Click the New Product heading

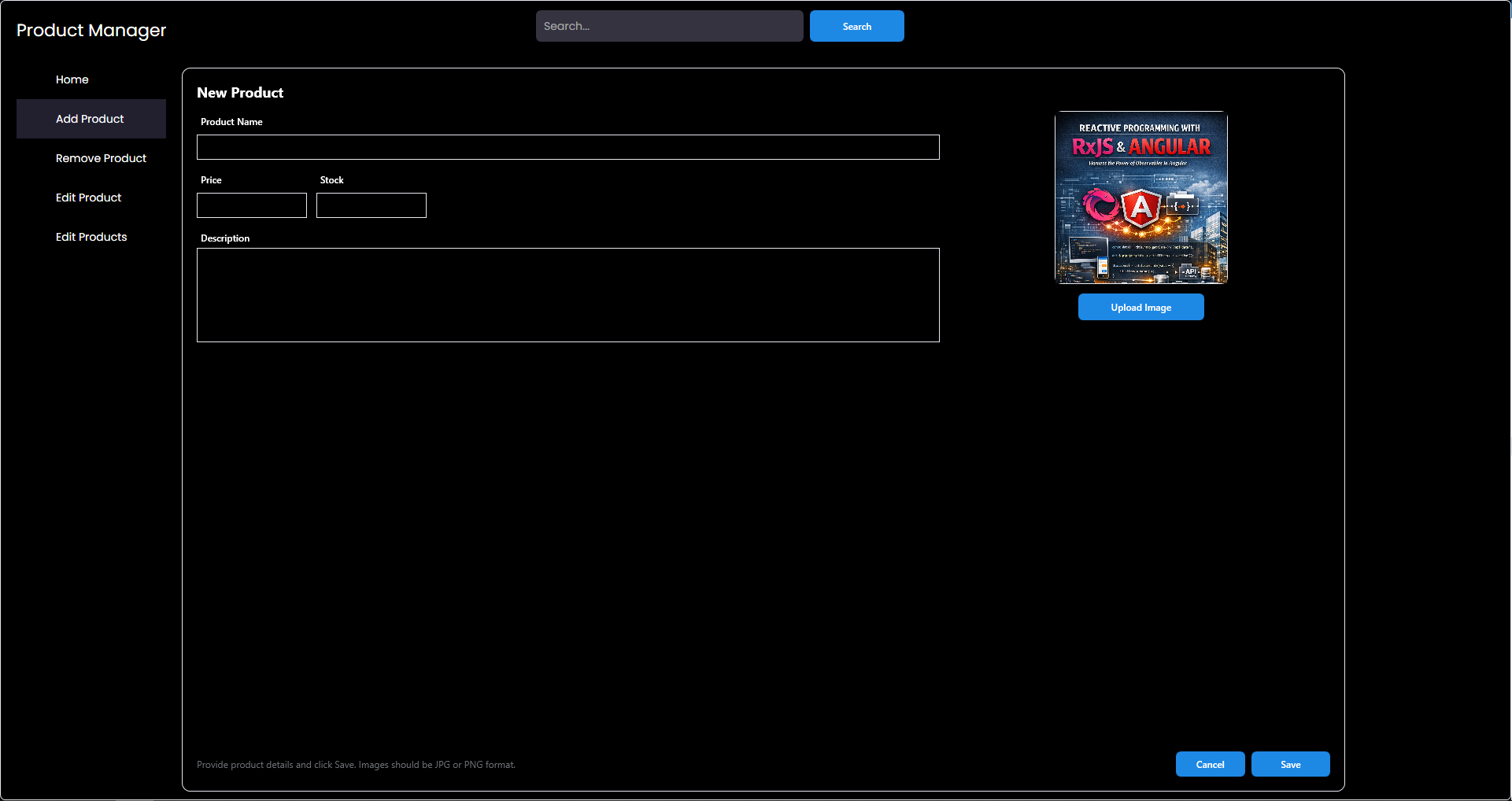tap(240, 93)
